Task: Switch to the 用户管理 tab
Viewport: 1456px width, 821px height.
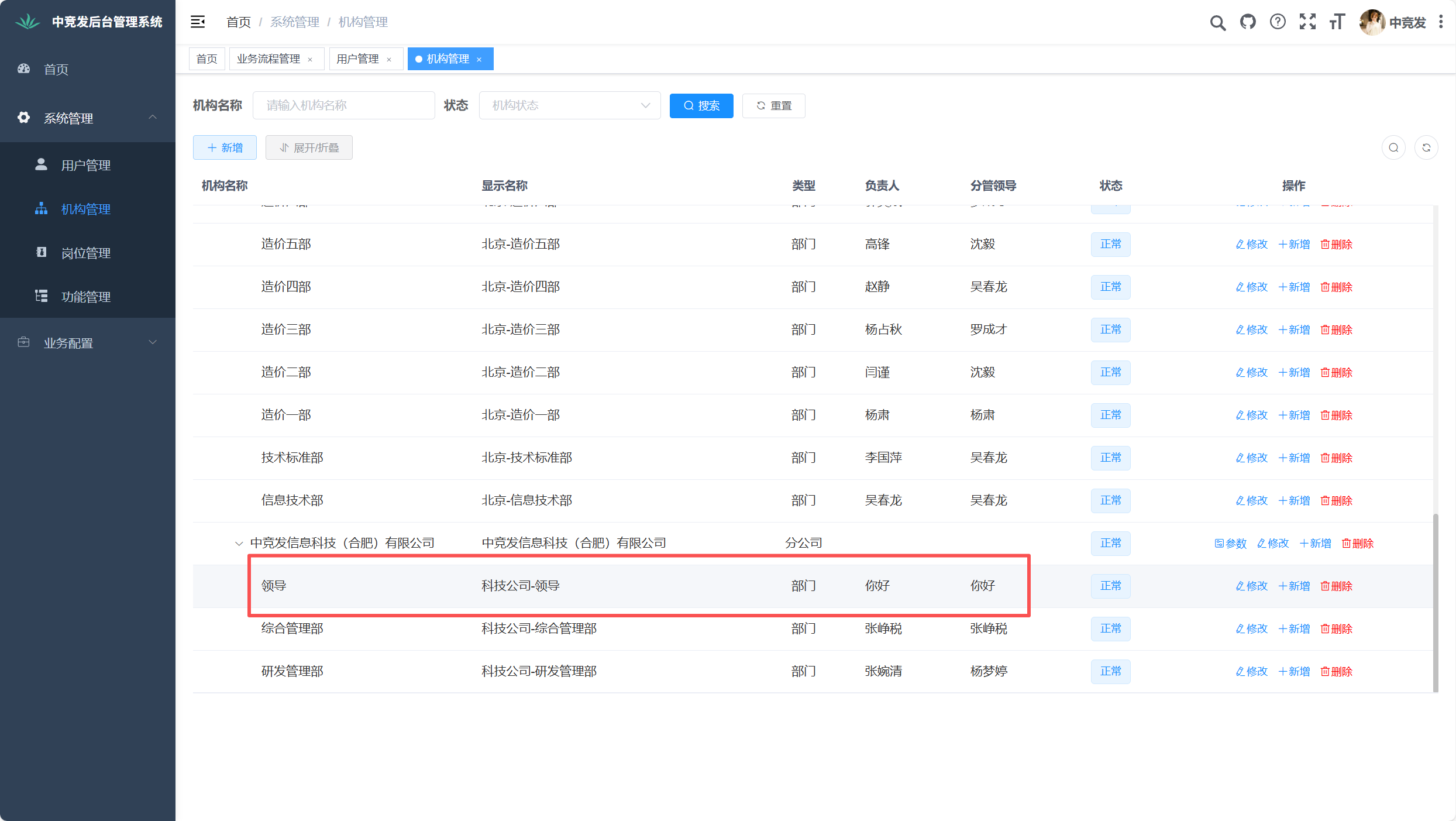Action: point(357,59)
